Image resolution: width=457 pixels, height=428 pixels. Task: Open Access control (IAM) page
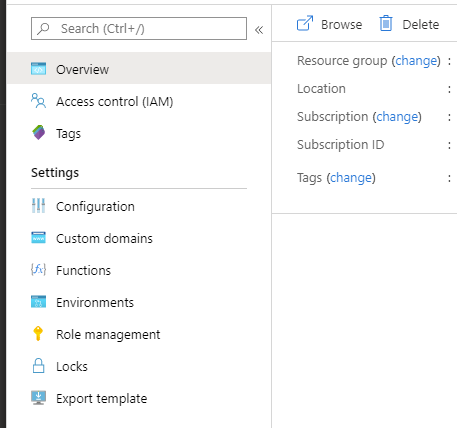(139, 101)
